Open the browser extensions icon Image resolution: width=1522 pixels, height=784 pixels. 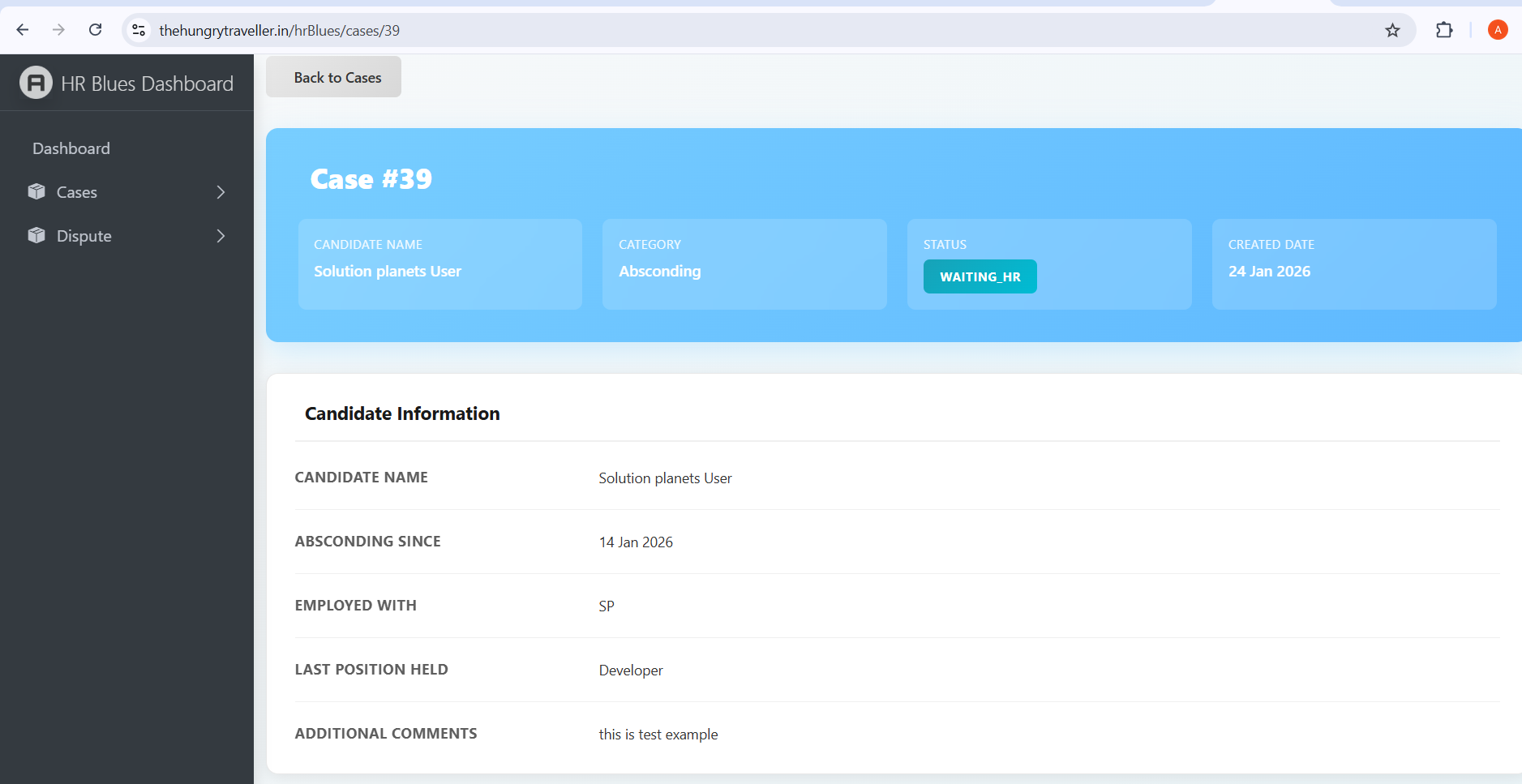click(x=1444, y=30)
